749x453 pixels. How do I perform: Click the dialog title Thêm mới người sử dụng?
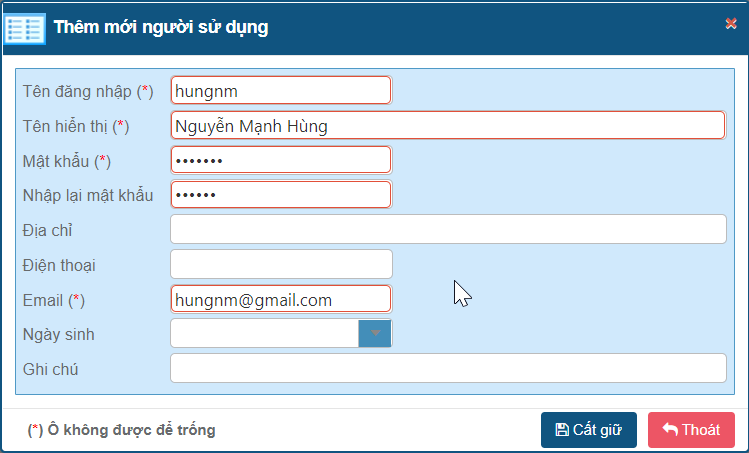(161, 28)
